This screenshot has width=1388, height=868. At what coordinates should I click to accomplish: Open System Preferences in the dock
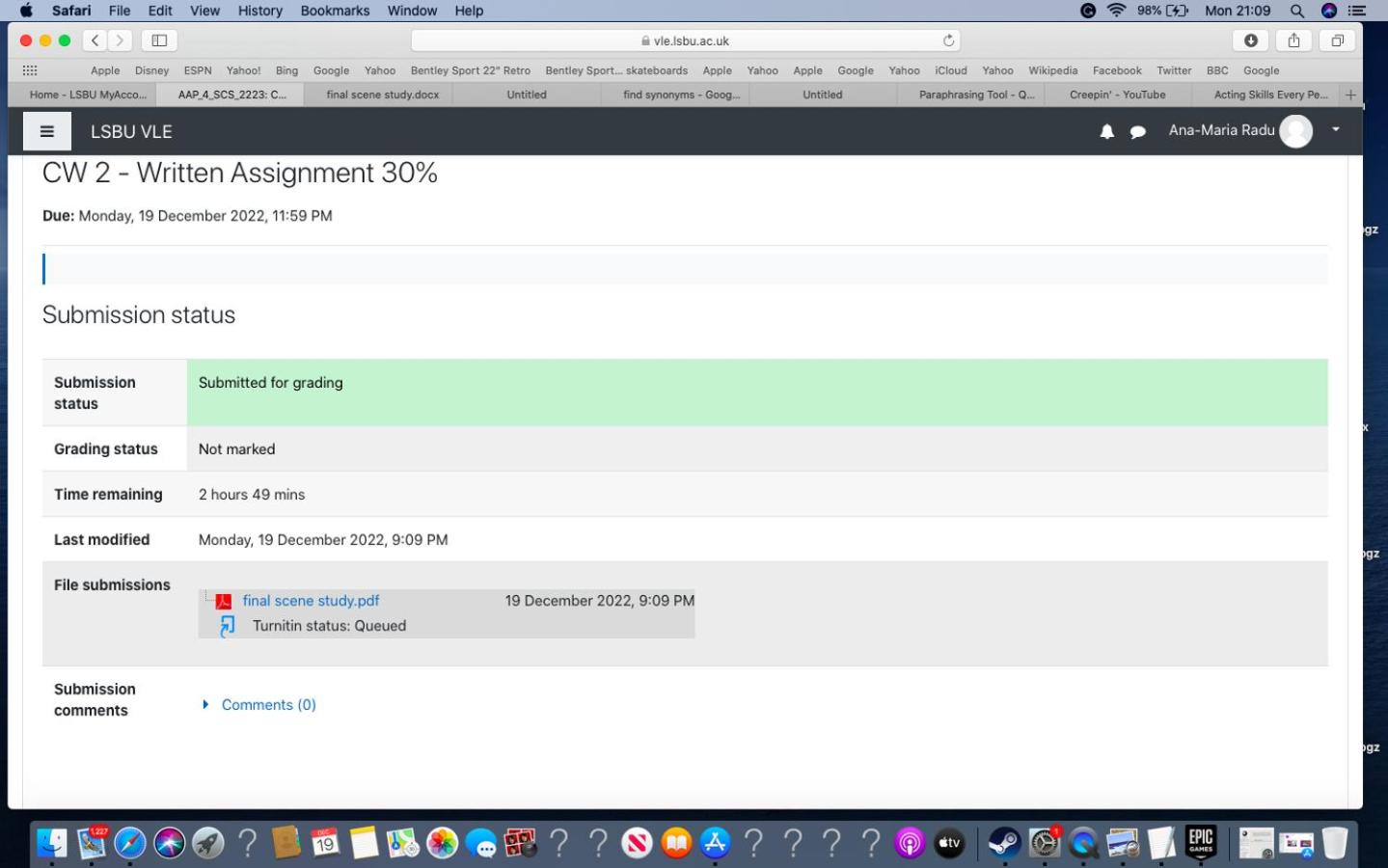(x=1045, y=843)
